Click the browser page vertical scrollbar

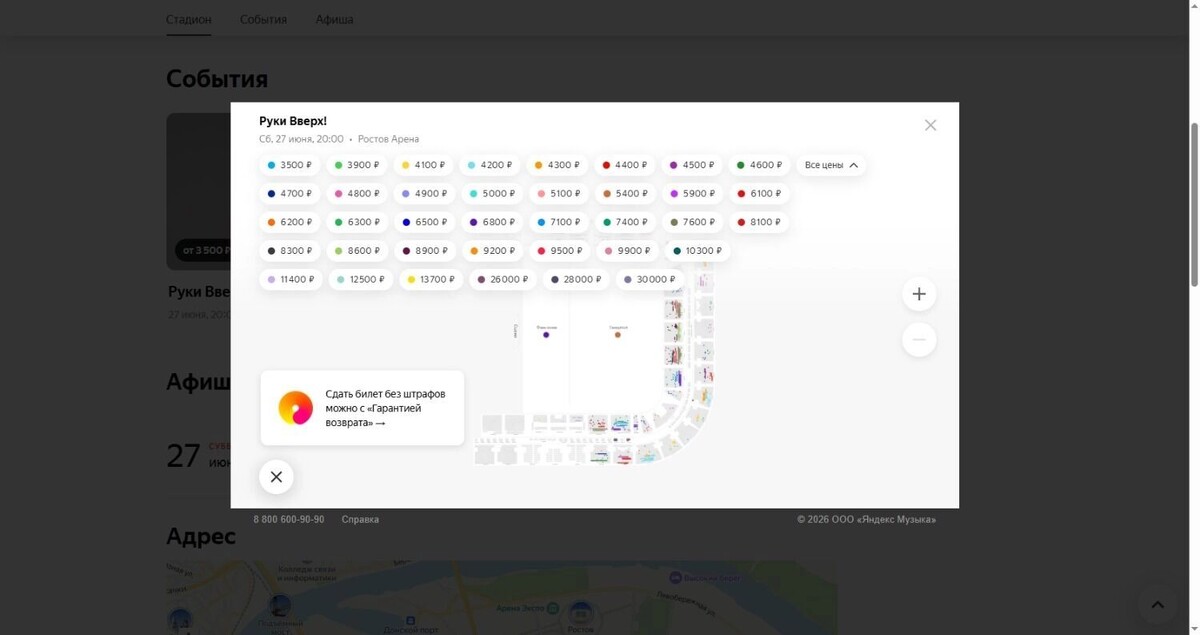point(1194,204)
